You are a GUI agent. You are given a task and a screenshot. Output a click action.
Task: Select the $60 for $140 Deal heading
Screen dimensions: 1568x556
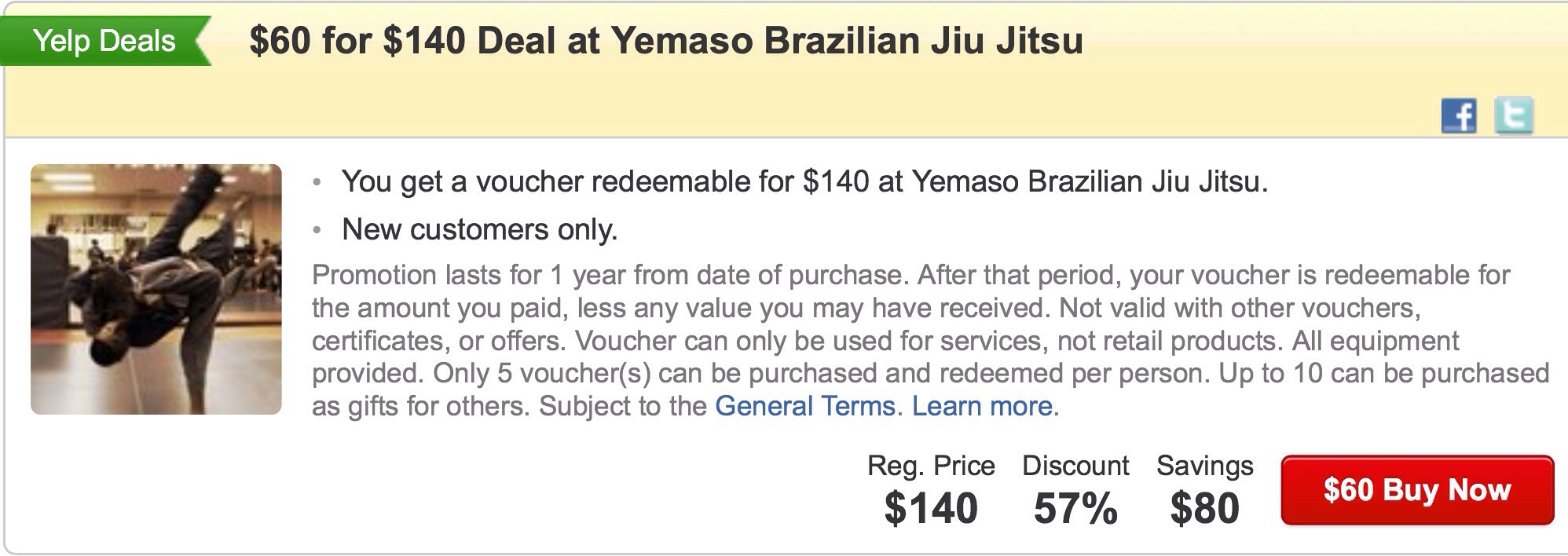tap(666, 40)
